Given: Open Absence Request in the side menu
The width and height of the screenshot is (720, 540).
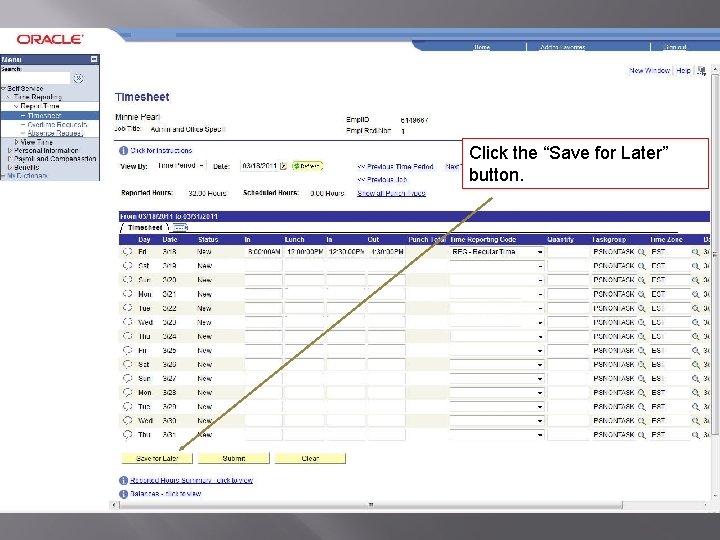Looking at the screenshot, I should 55,133.
